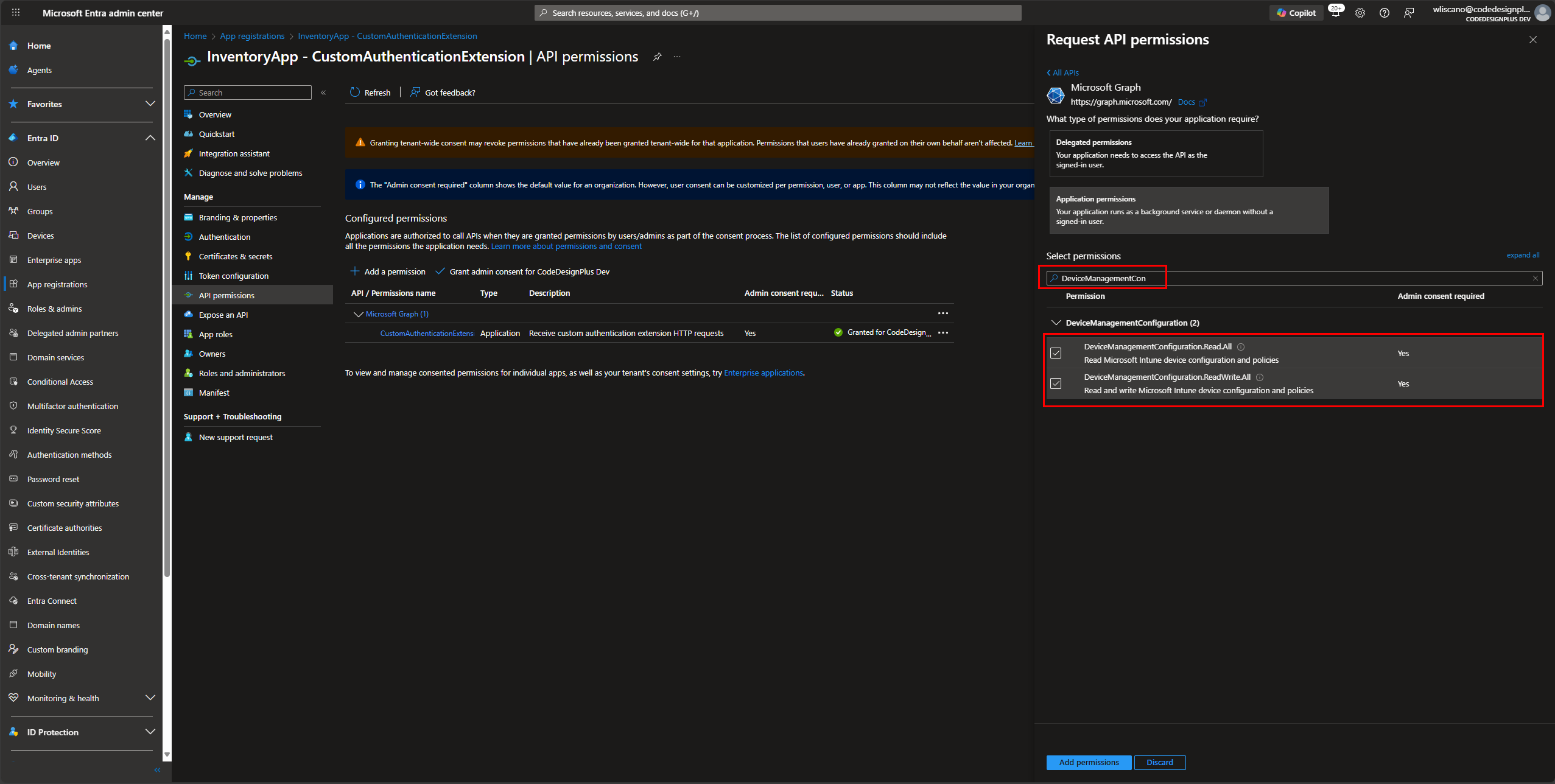This screenshot has height=784, width=1555.
Task: Open Expose an API
Action: pyautogui.click(x=223, y=315)
